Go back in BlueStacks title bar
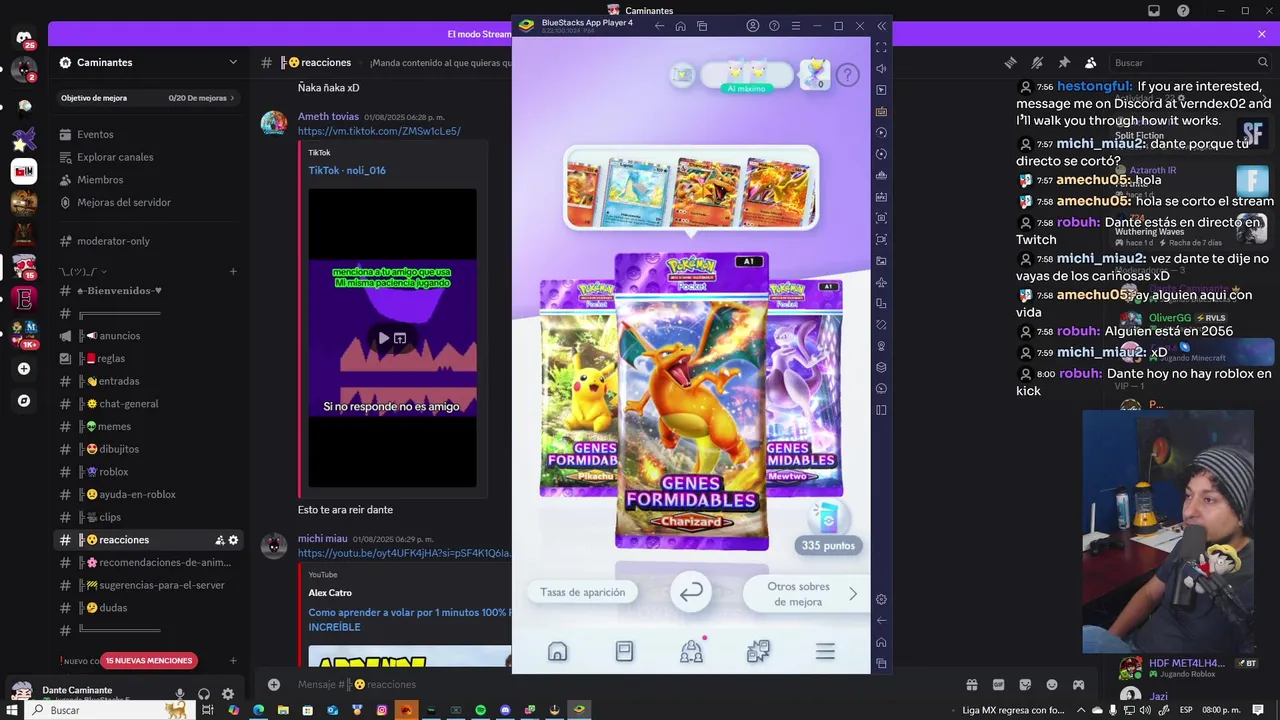The image size is (1280, 720). [659, 26]
